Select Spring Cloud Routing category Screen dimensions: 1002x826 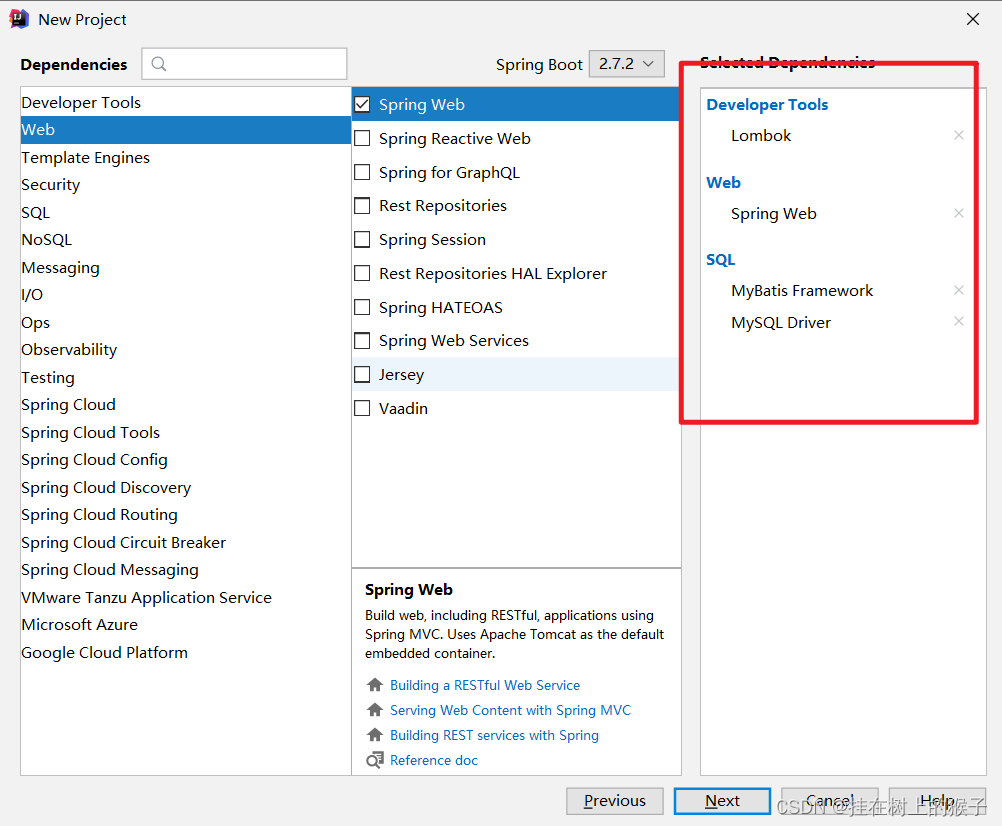(185, 514)
